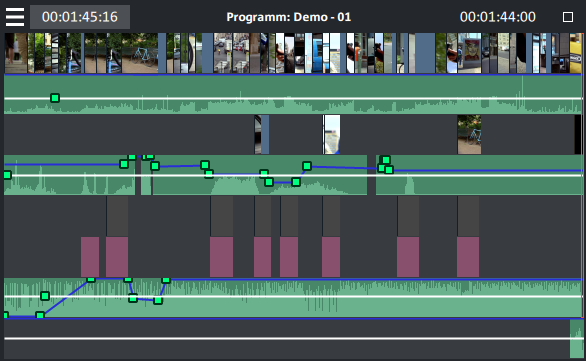Click the duration display 00:01:44:00
The image size is (586, 361).
(497, 17)
